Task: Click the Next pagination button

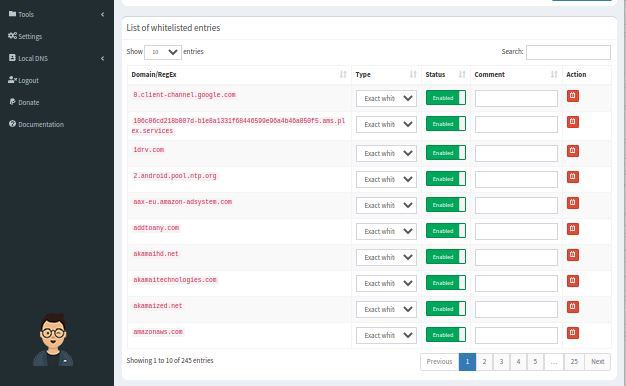Action: click(x=597, y=362)
